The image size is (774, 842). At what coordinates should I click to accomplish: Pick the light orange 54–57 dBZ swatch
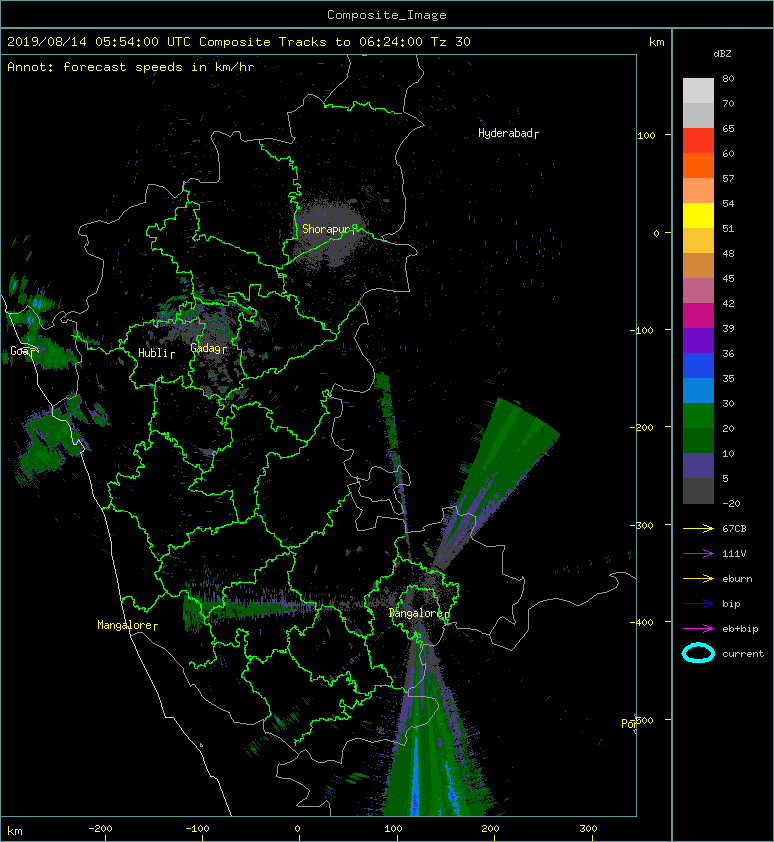pos(698,191)
